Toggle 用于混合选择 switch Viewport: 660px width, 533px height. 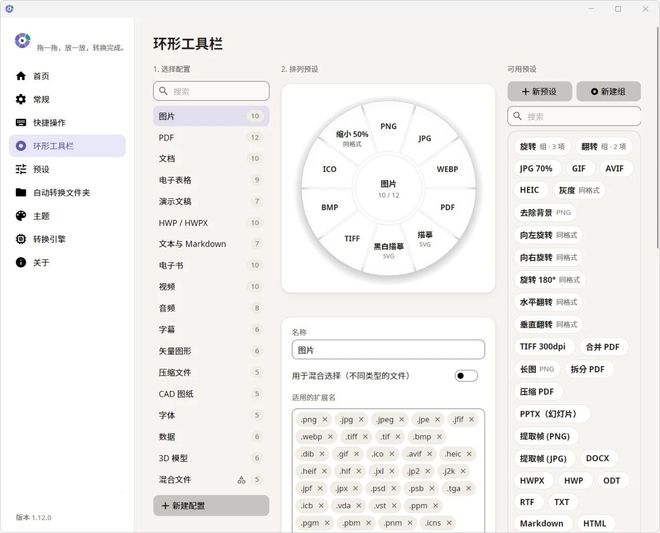click(x=466, y=376)
